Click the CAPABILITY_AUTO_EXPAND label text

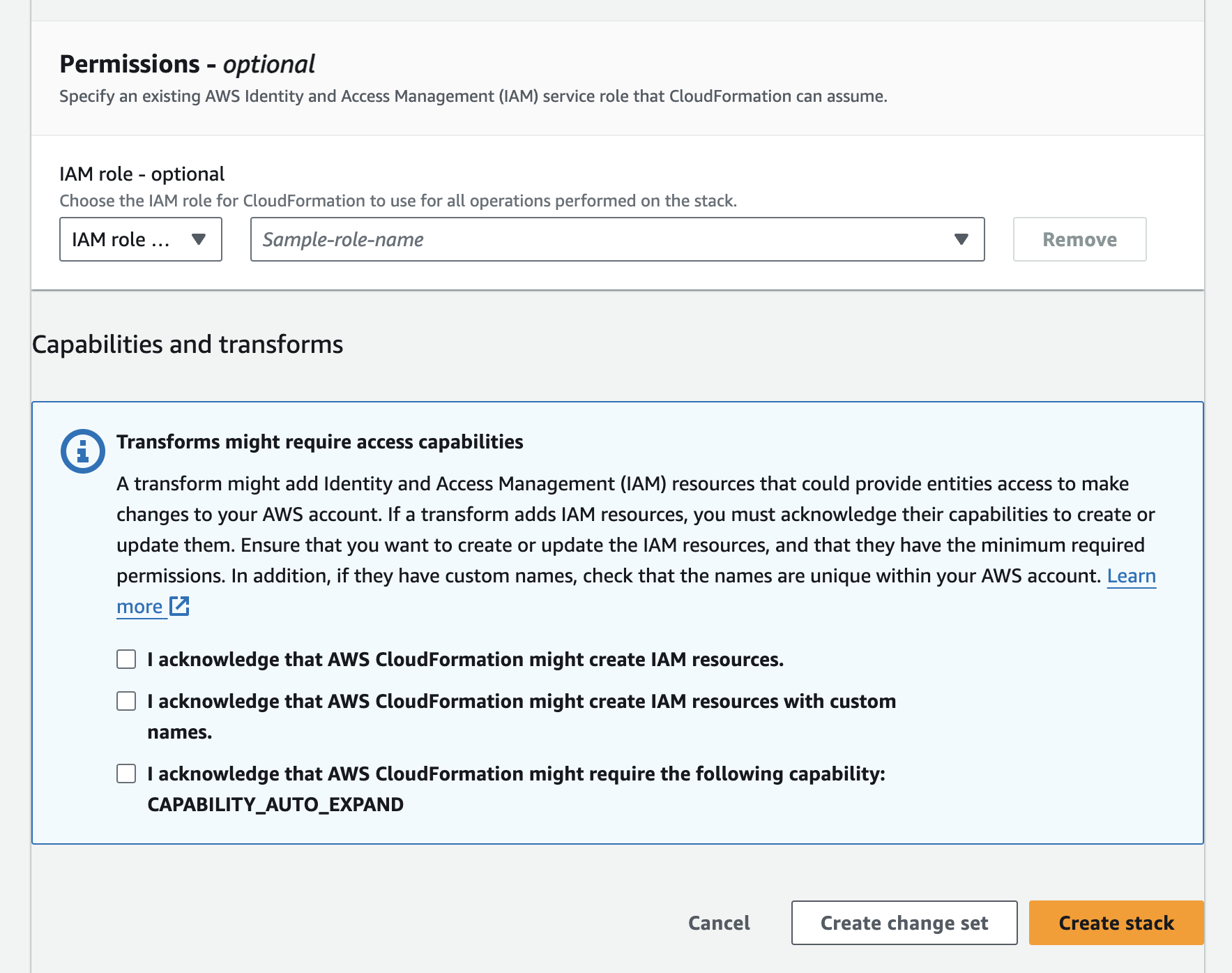tap(275, 804)
